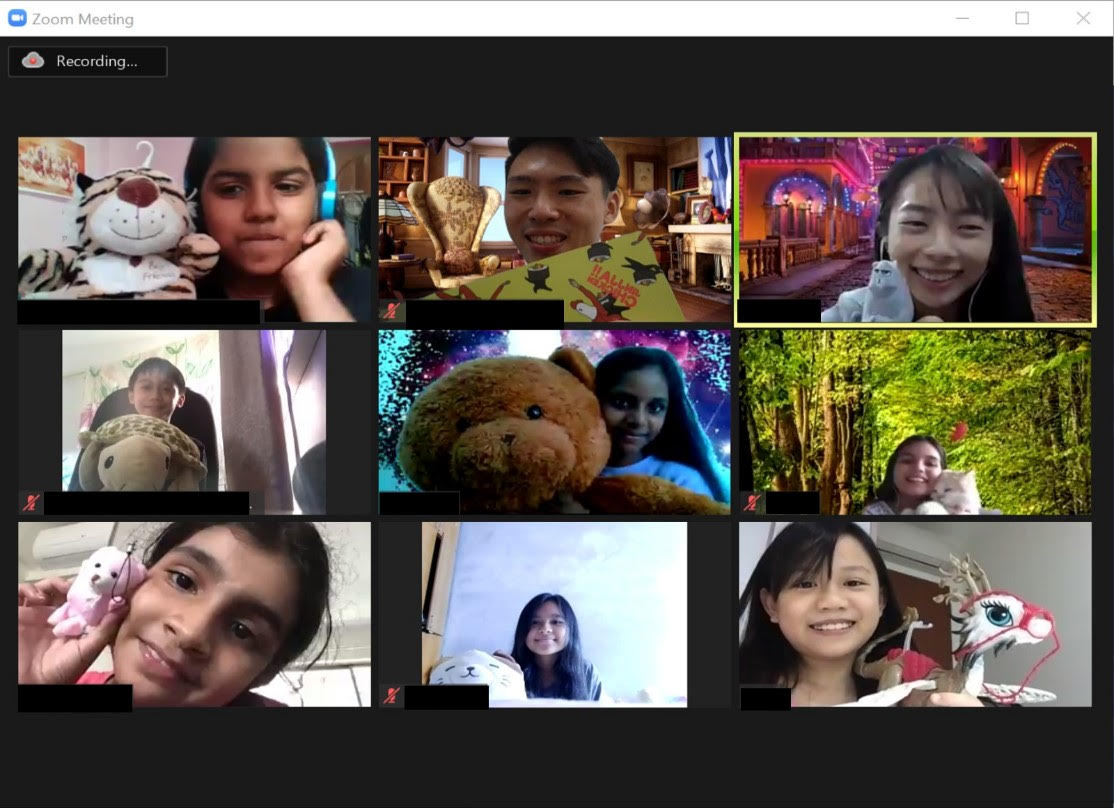Maximize the Zoom Meeting window

1022,18
